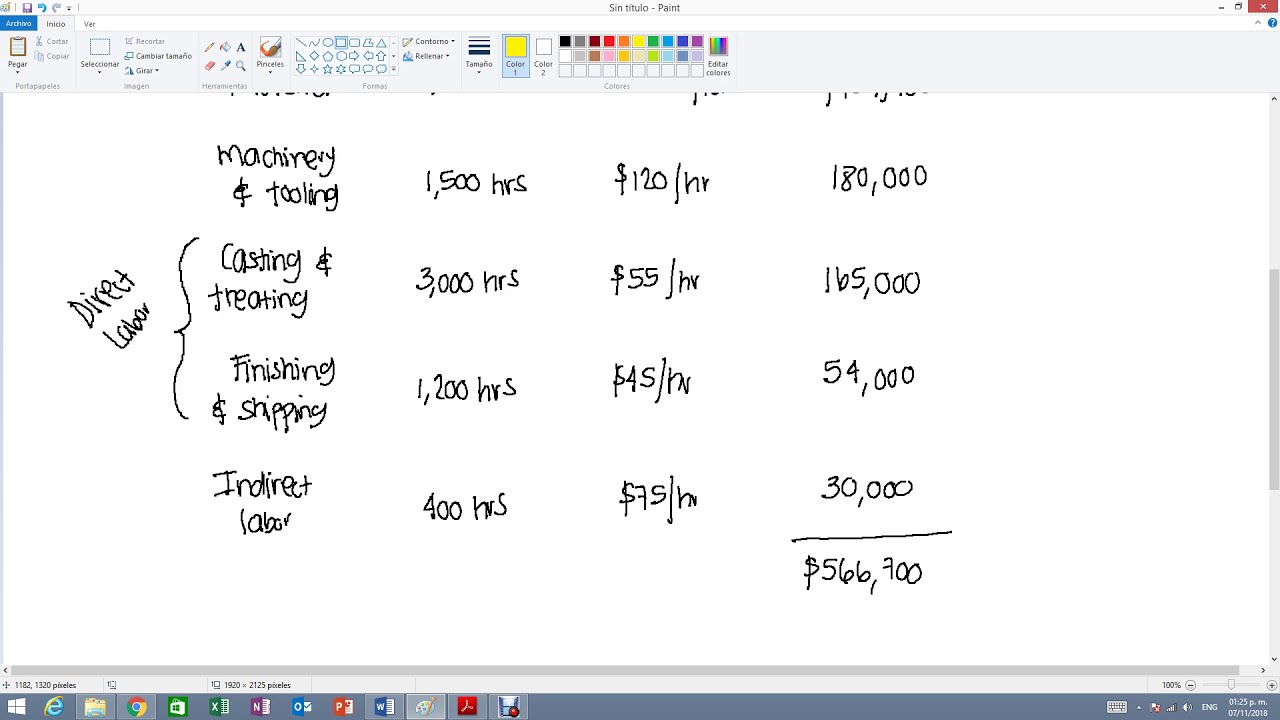The height and width of the screenshot is (720, 1280).
Task: Expand the shapes gallery more arrow
Action: [393, 69]
